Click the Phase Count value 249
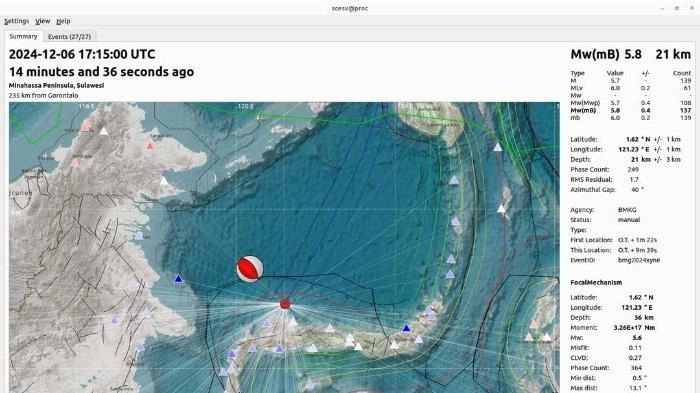Screen dimensions: 700x393 click(x=633, y=170)
